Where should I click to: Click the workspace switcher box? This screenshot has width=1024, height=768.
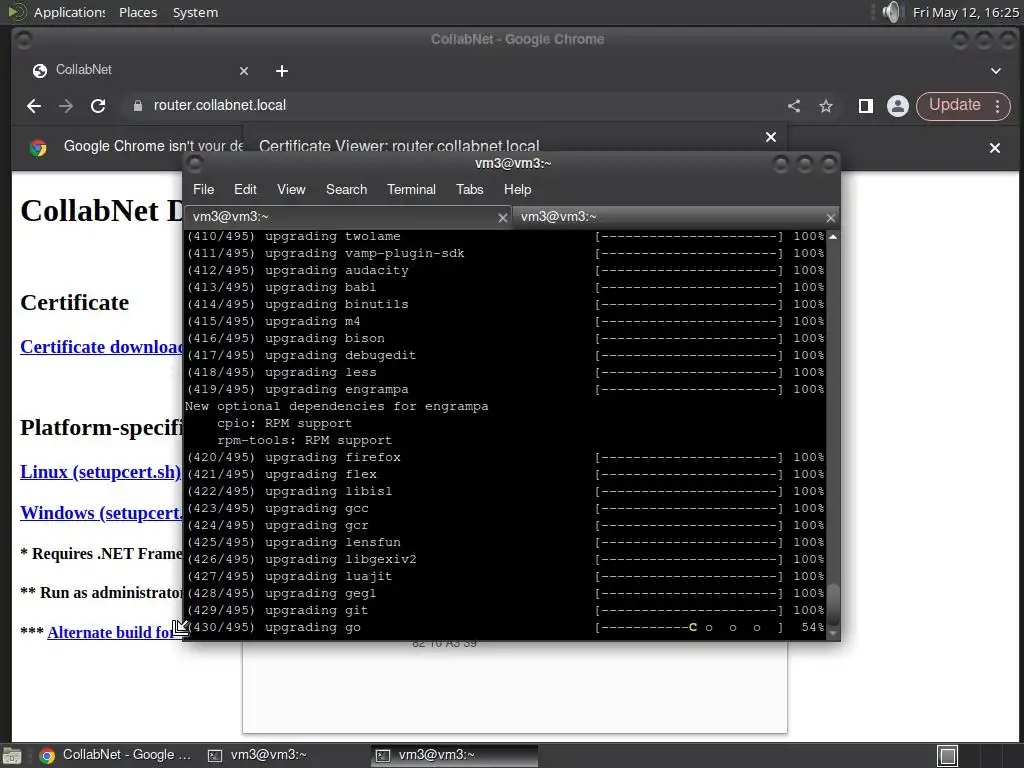pos(948,756)
